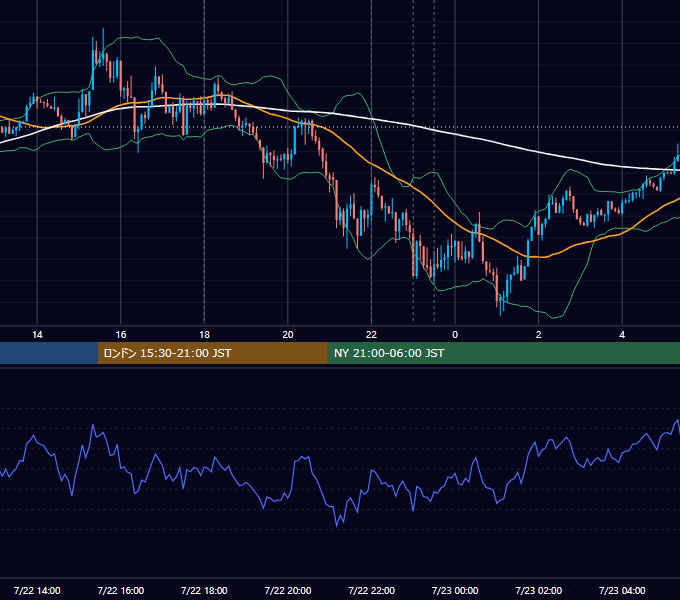Click the hour label 0 on price chart axis
Screen dimensions: 680x600
pyautogui.click(x=455, y=335)
